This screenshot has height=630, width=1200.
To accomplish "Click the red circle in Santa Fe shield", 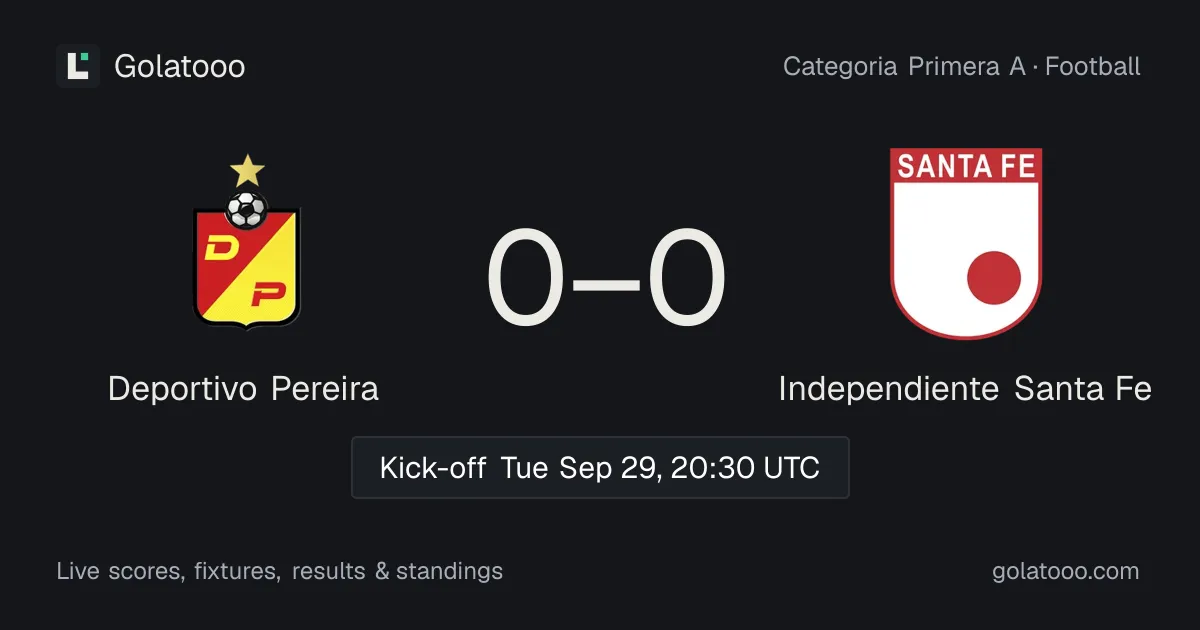I will point(994,277).
